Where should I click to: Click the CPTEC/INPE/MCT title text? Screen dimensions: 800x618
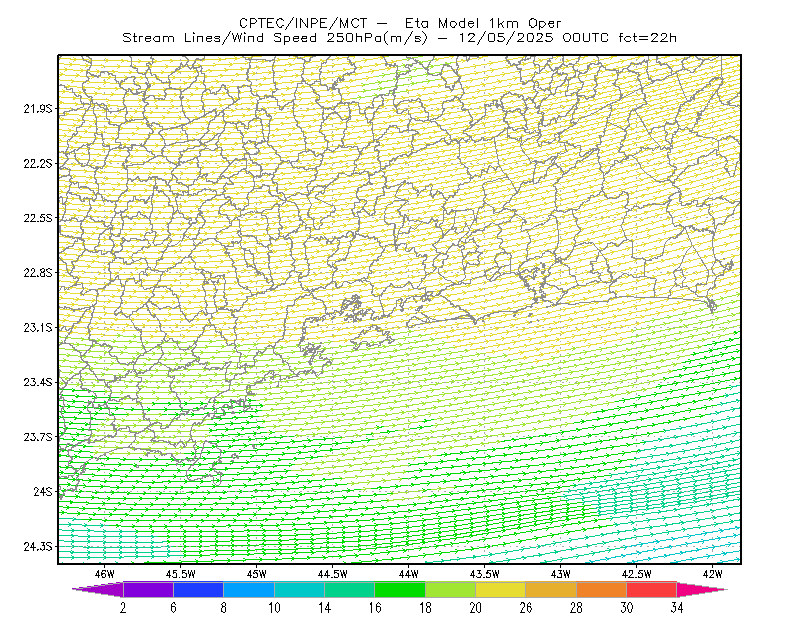pos(303,23)
